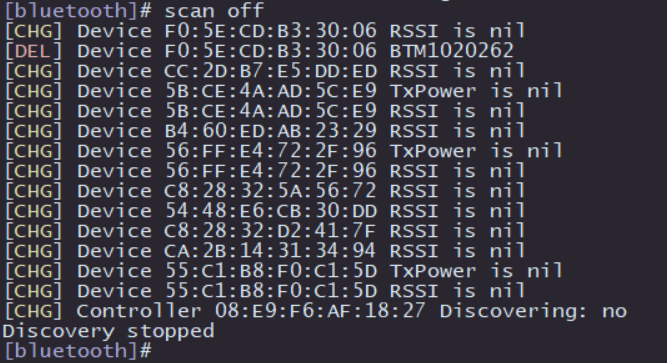This screenshot has width=667, height=363.
Task: Click controller address 08:E9:F6:AF:18:27
Action: (320, 311)
